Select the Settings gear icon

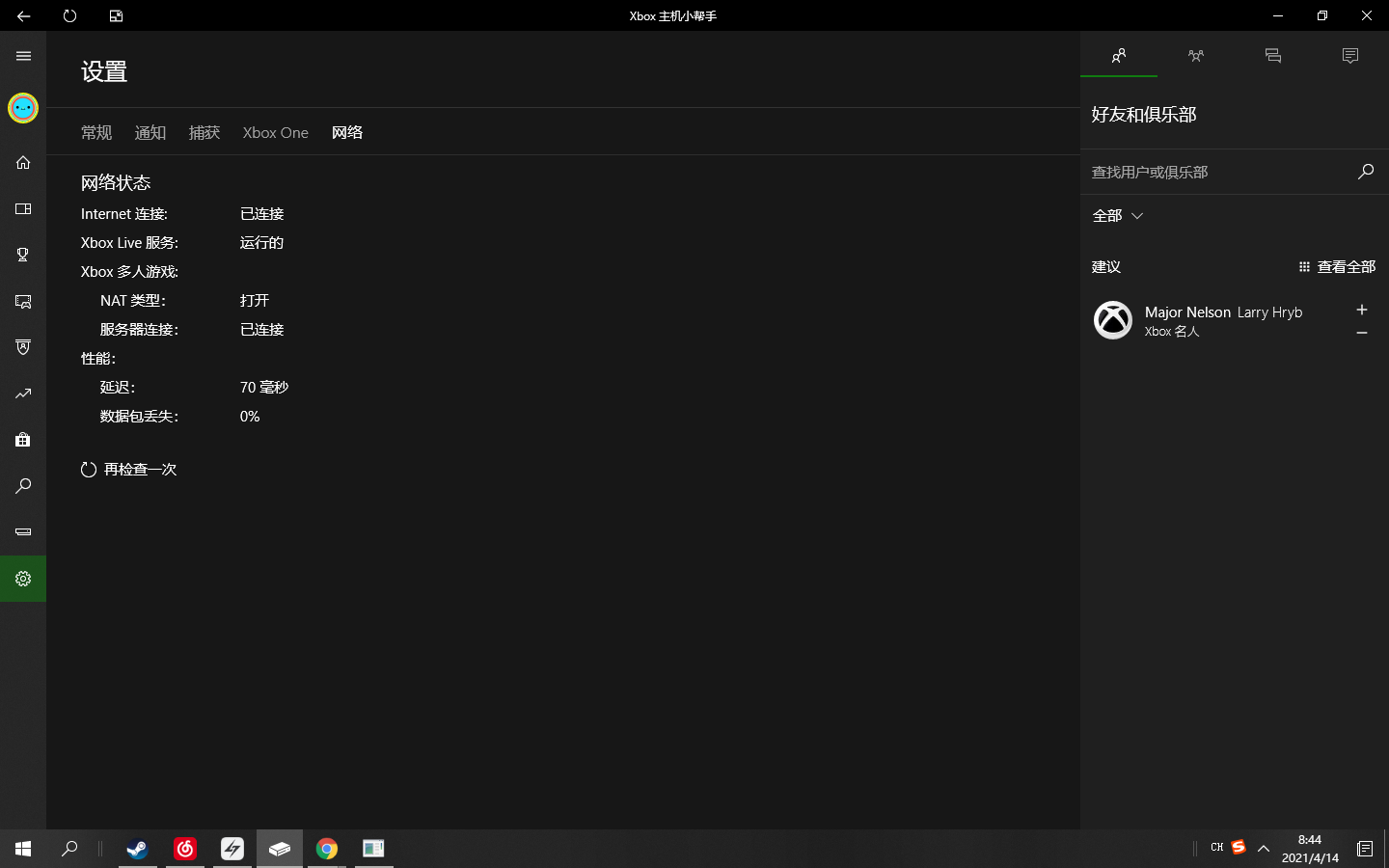click(x=23, y=579)
